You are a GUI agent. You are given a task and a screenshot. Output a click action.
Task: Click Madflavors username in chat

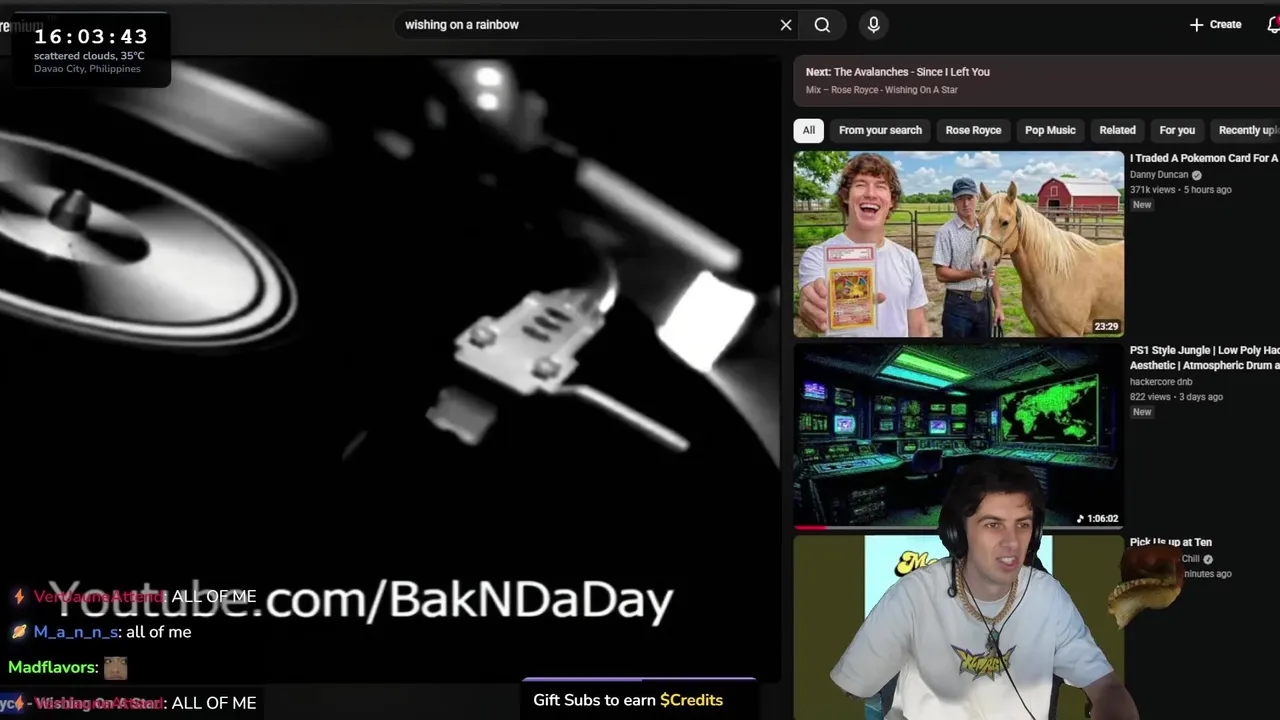[x=52, y=667]
